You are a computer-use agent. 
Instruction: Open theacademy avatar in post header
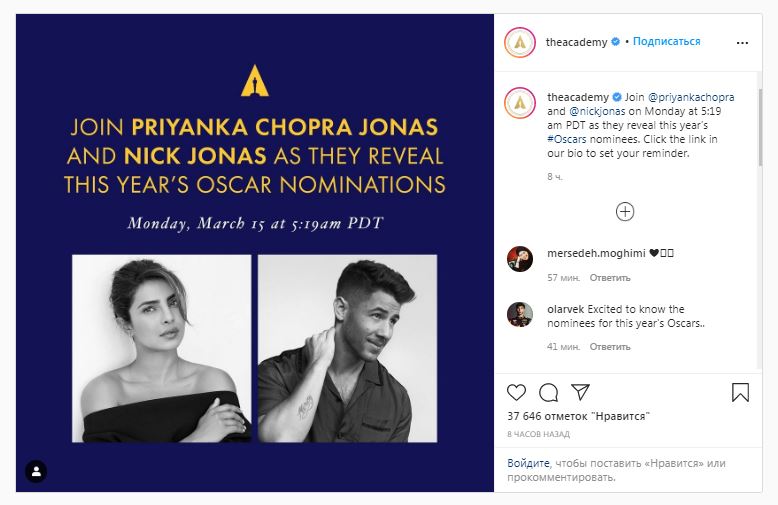pos(520,42)
